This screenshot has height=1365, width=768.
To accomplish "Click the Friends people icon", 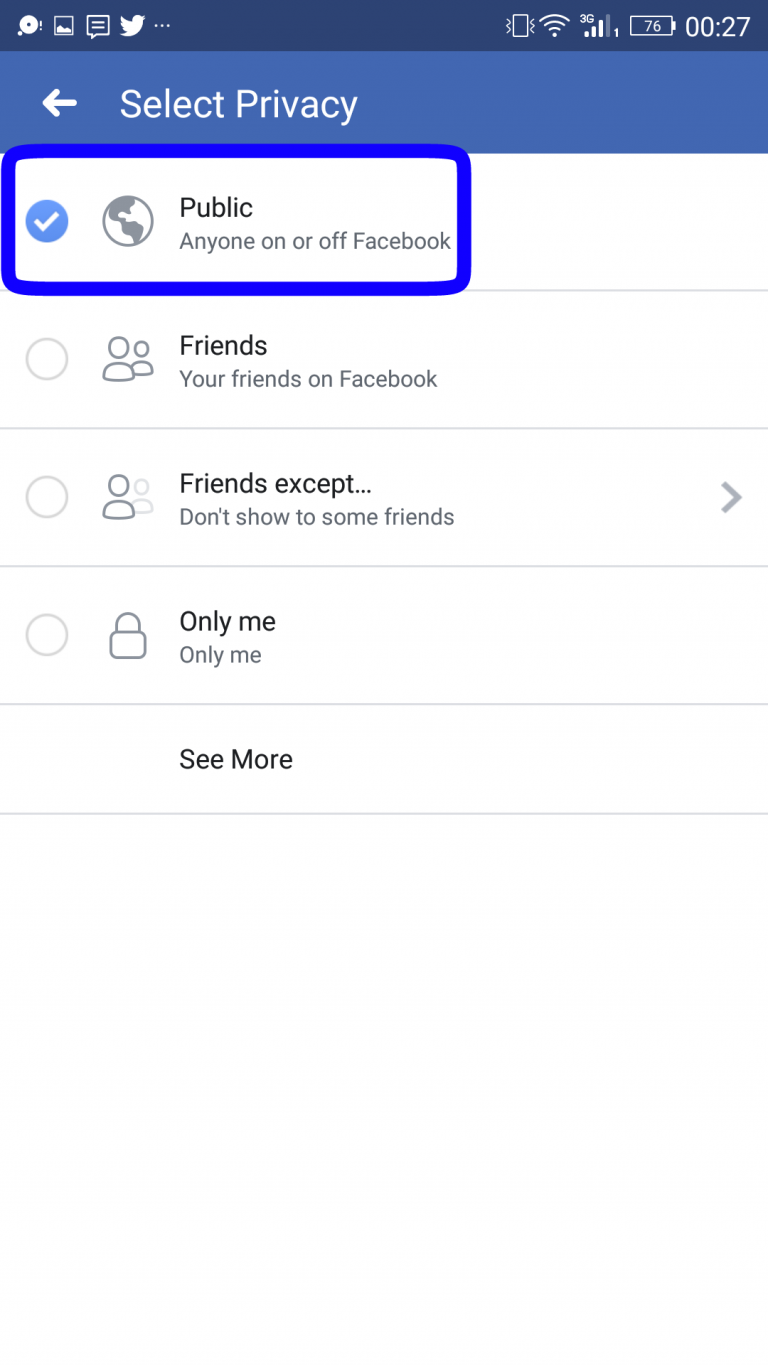I will [x=128, y=359].
